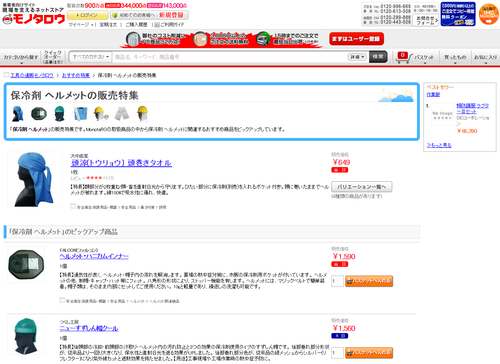The height and width of the screenshot is (364, 500).
Task: Open the ご利用ガイド link
Action: pos(169,25)
